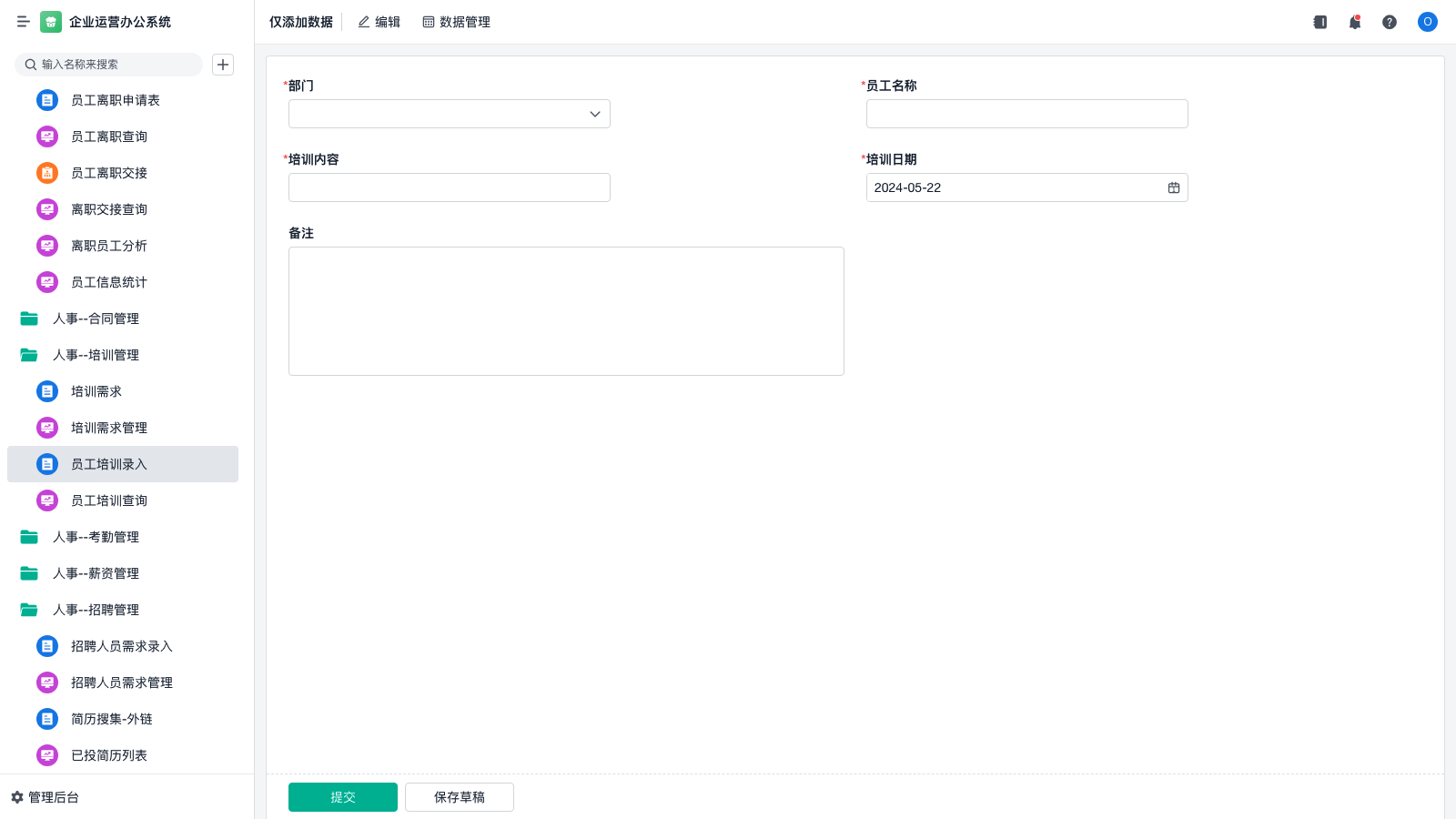Click the plus icon next to search
Viewport: 1456px width, 819px height.
[223, 65]
